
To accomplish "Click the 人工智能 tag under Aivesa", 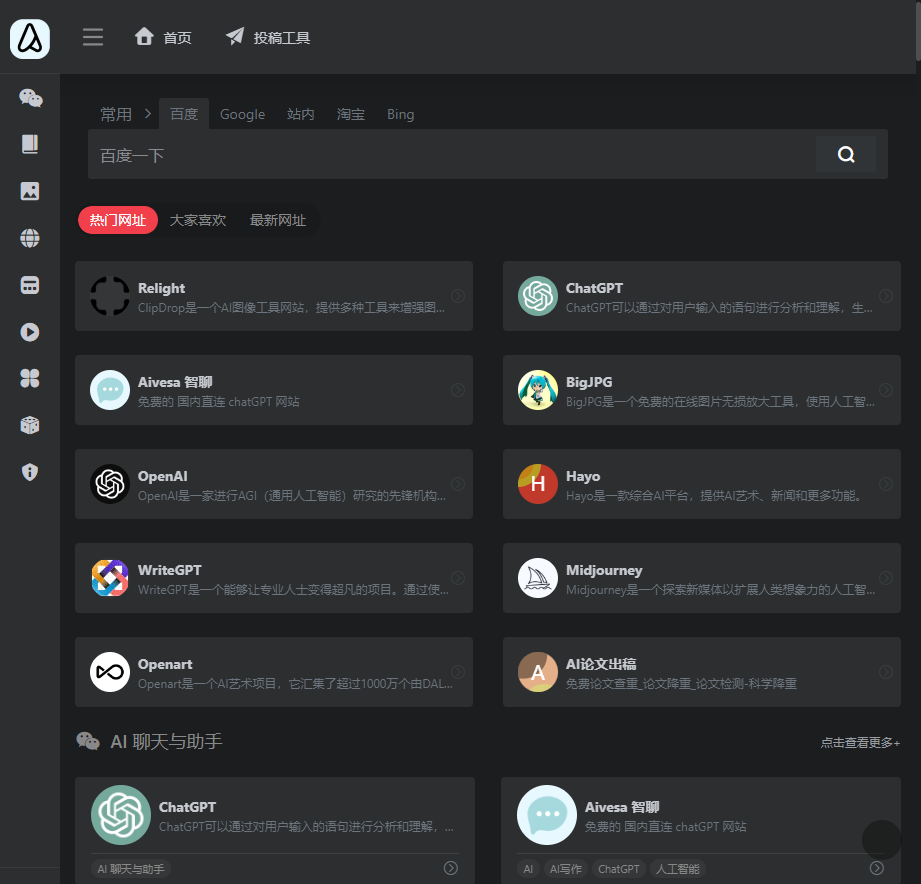I will tap(677, 869).
